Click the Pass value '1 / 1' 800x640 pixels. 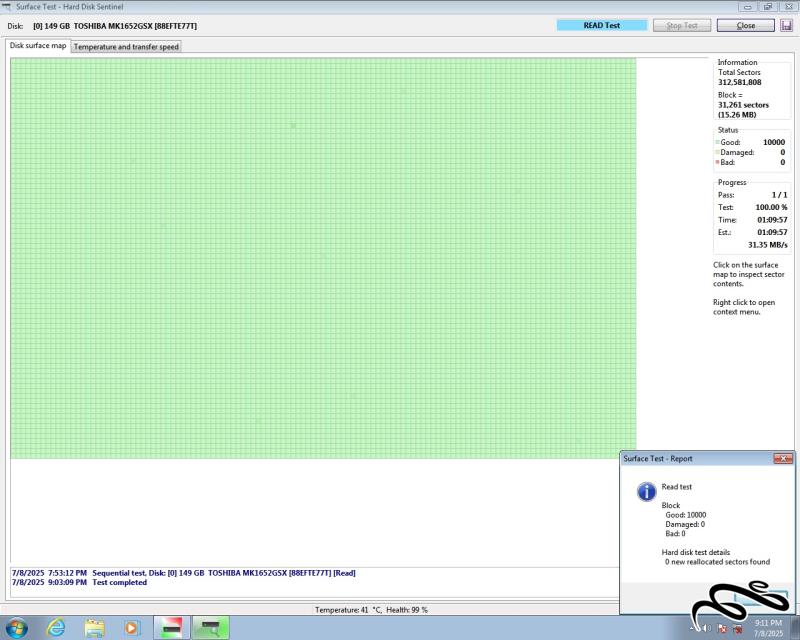[779, 195]
